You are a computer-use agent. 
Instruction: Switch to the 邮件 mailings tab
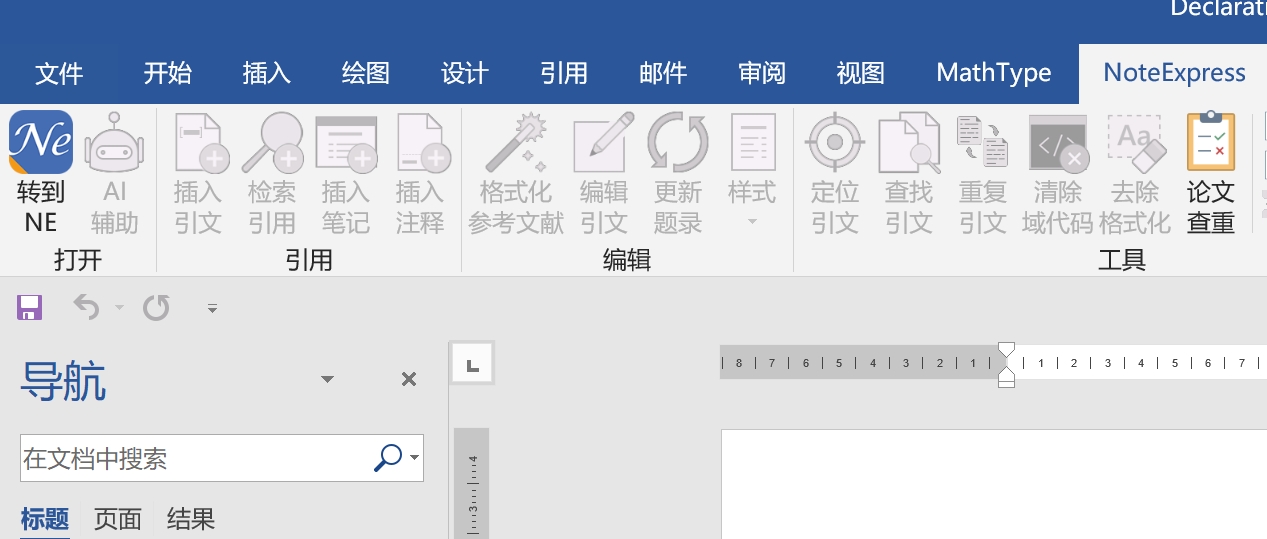coord(662,73)
